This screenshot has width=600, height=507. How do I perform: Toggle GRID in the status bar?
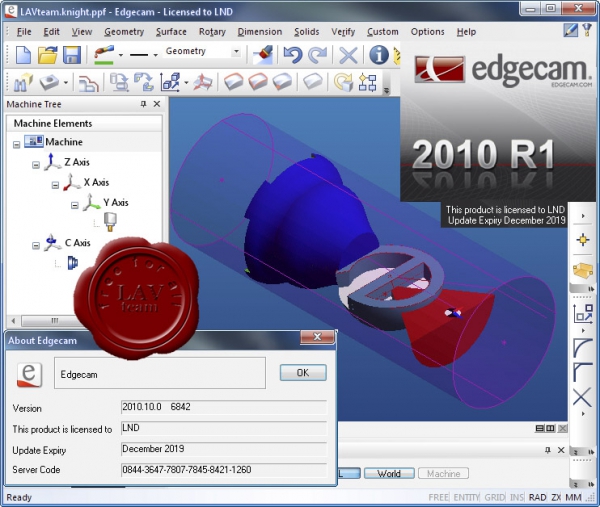pyautogui.click(x=494, y=497)
